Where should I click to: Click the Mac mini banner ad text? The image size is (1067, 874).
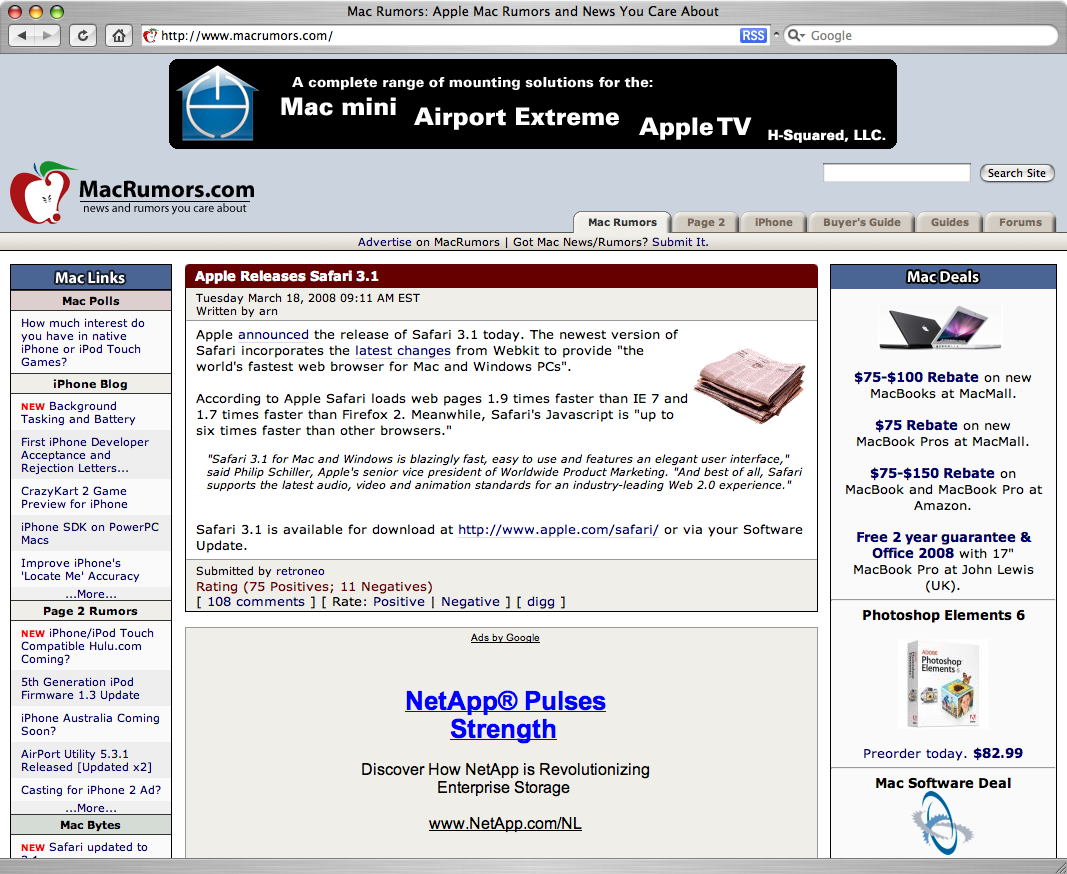(x=338, y=107)
